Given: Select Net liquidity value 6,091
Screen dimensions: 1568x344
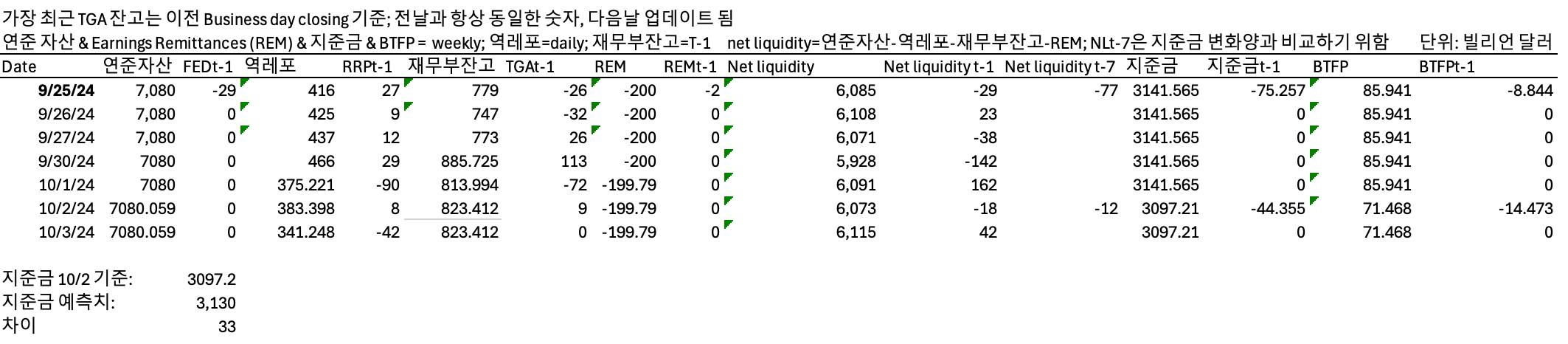Looking at the screenshot, I should pos(856,185).
